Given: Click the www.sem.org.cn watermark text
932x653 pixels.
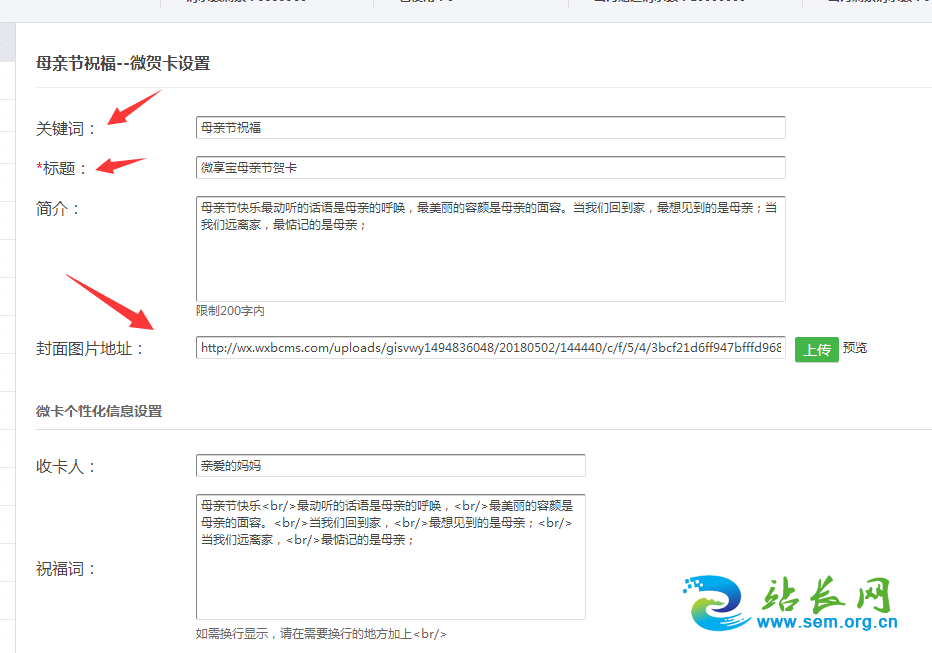Looking at the screenshot, I should point(826,623).
